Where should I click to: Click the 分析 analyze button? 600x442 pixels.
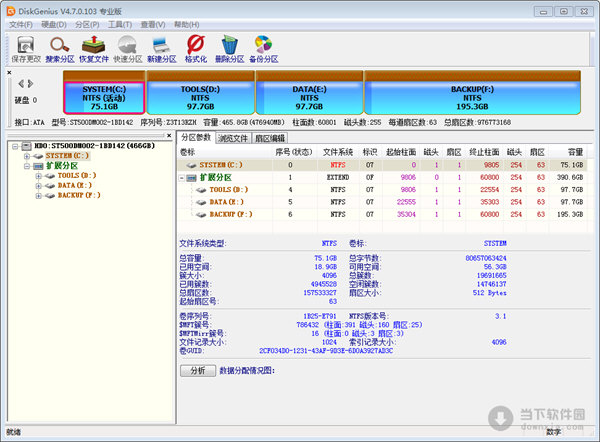198,370
